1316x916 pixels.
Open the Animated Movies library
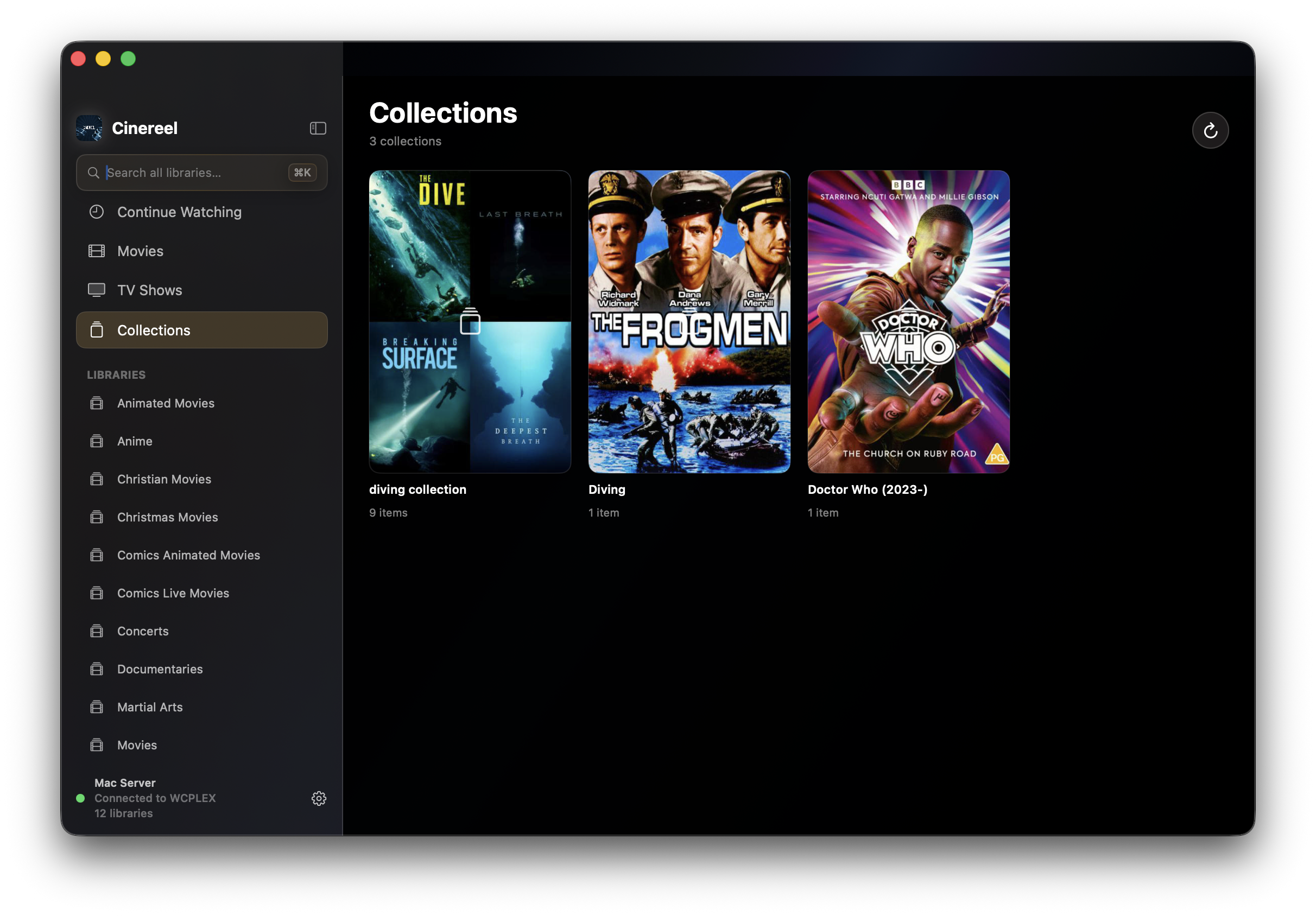tap(202, 403)
